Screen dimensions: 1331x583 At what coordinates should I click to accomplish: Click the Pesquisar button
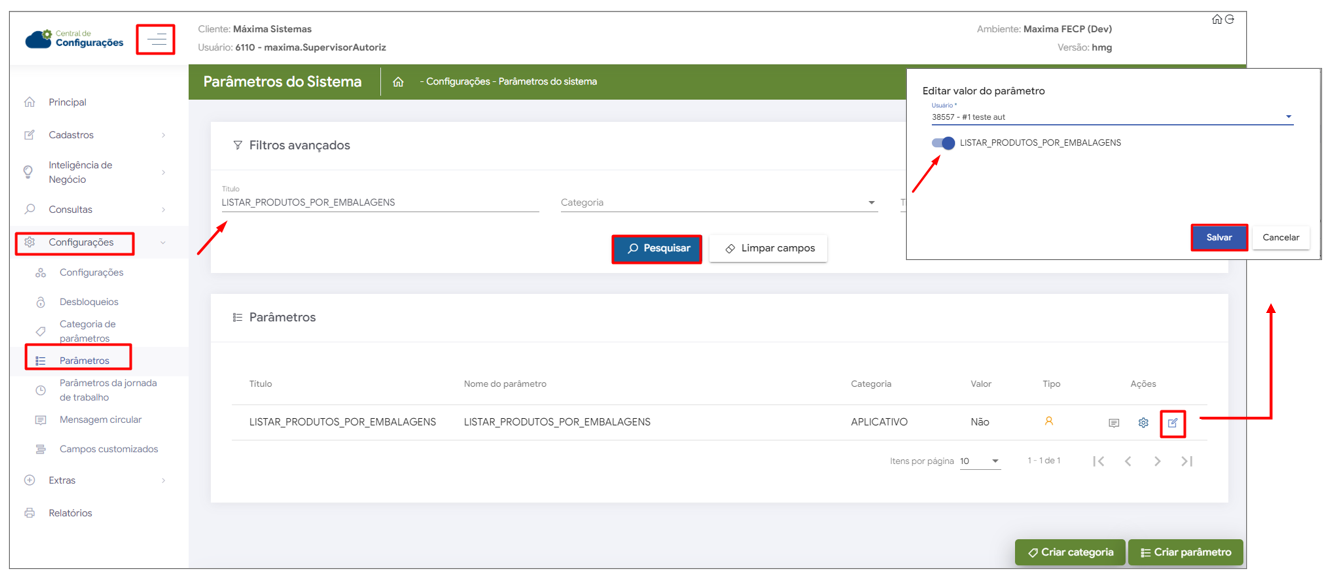pyautogui.click(x=657, y=248)
